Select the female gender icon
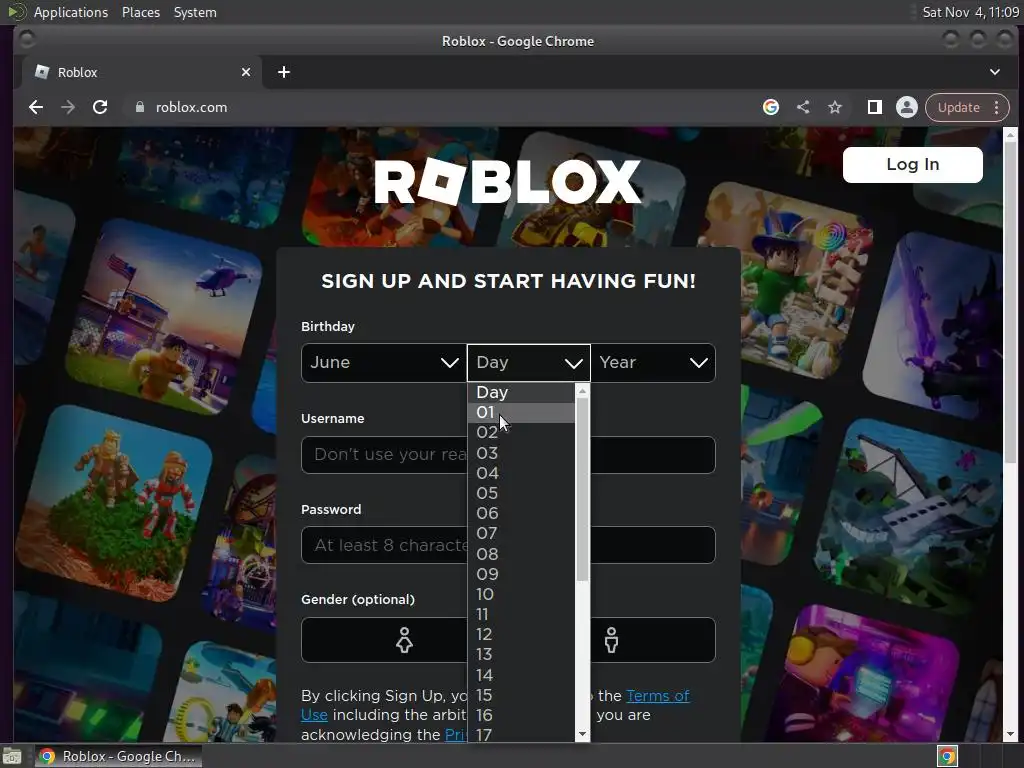Viewport: 1024px width, 768px height. pos(404,640)
